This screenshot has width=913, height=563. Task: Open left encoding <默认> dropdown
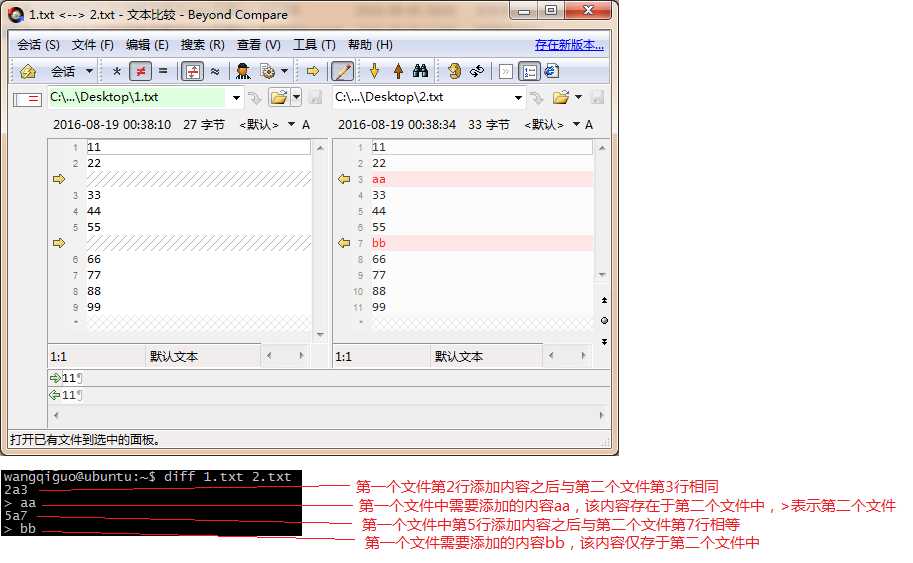267,125
